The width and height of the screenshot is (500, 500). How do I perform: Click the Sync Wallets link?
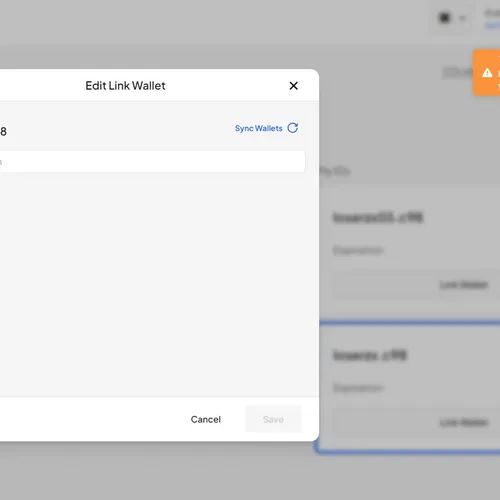[x=259, y=128]
